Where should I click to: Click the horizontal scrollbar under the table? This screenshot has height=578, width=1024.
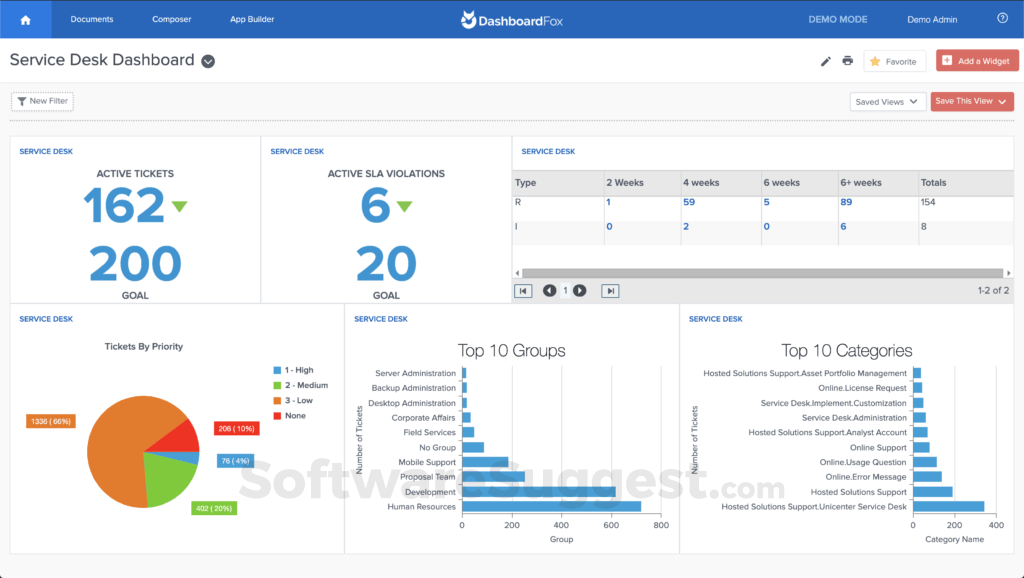760,271
